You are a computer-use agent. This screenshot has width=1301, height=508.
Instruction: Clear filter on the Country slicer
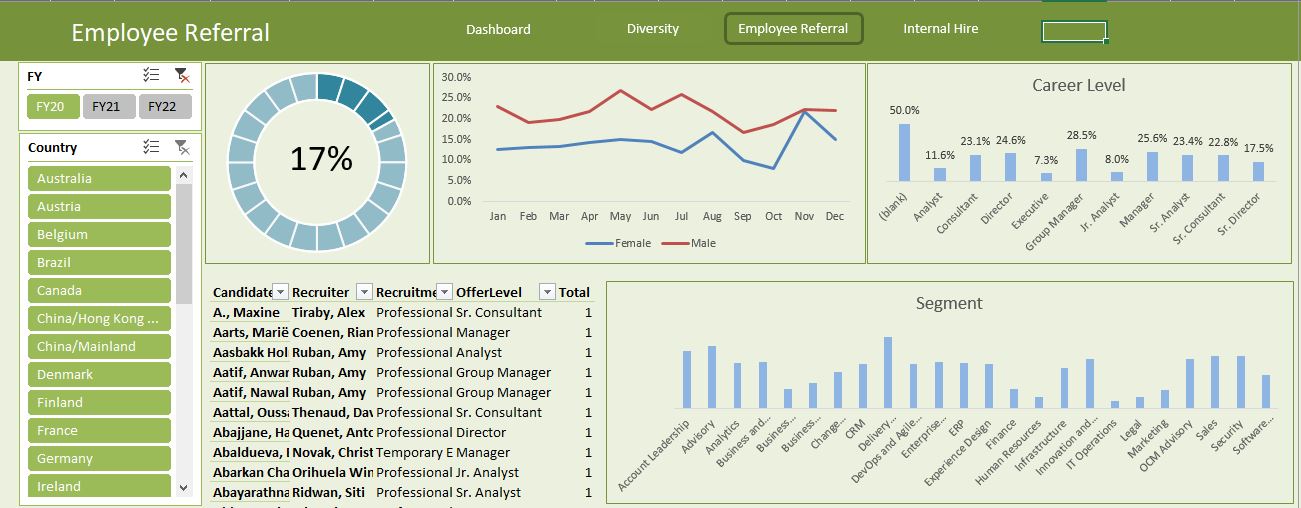[181, 147]
